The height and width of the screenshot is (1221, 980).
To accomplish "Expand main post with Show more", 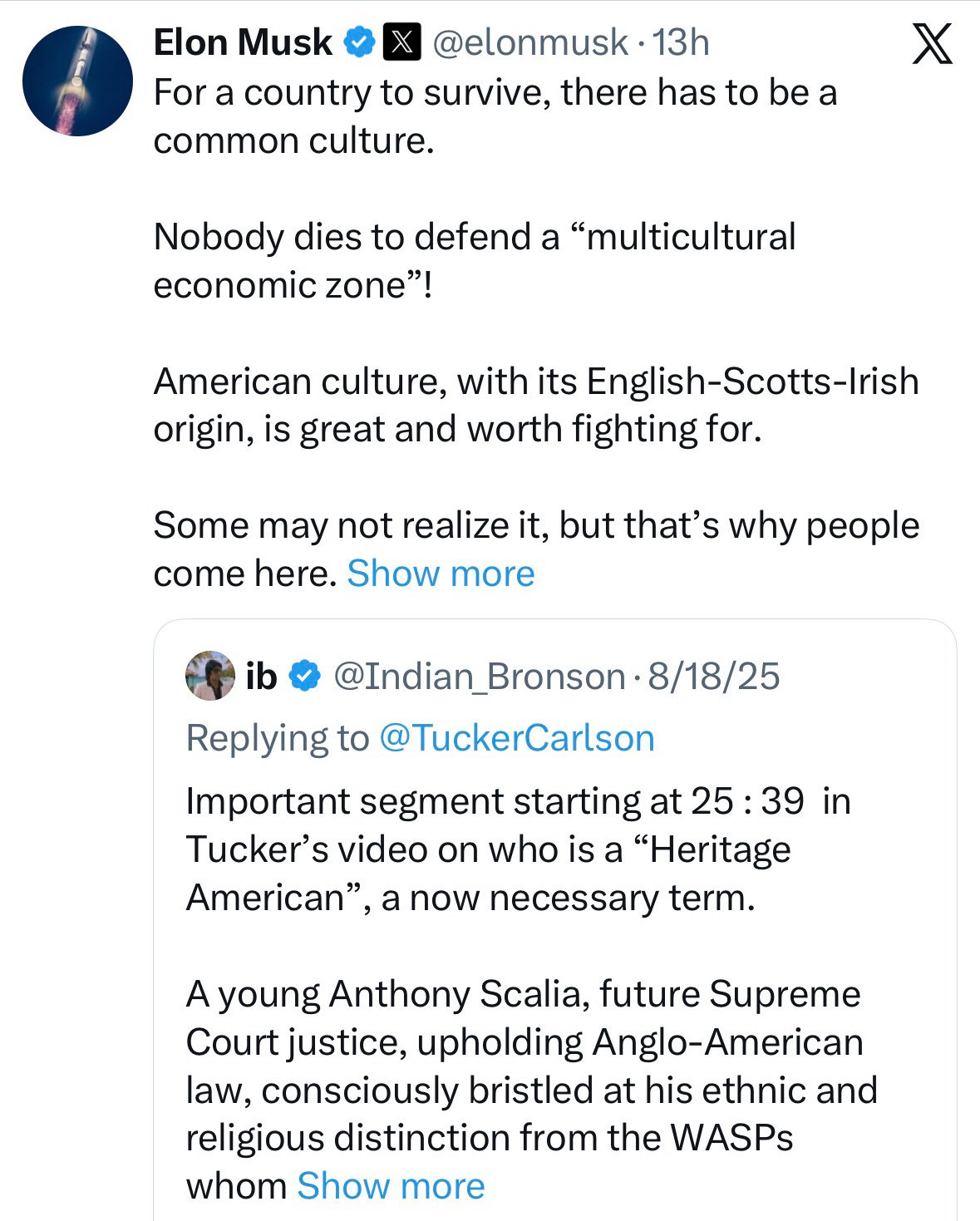I will coord(441,574).
